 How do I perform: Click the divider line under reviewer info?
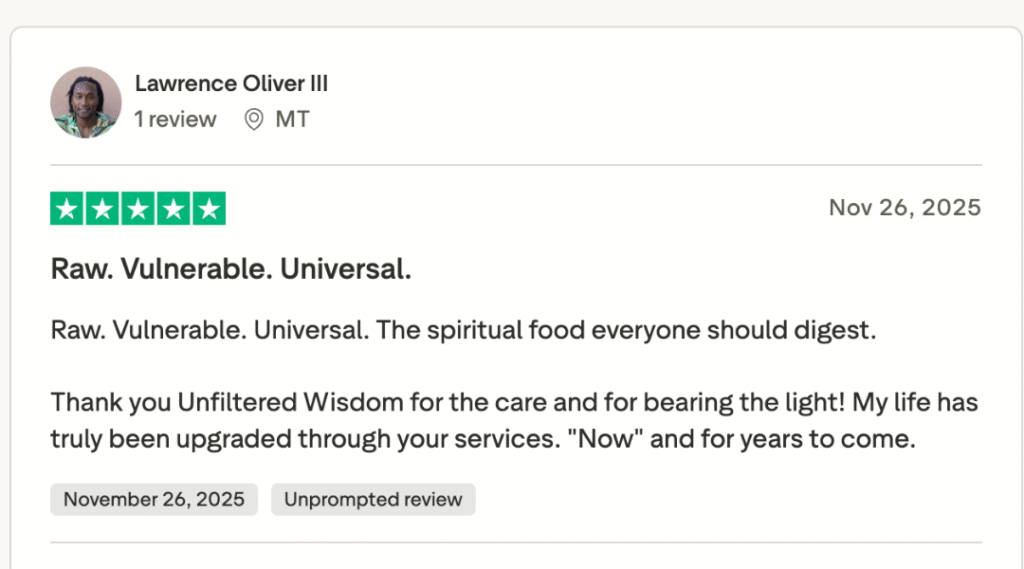[x=516, y=165]
